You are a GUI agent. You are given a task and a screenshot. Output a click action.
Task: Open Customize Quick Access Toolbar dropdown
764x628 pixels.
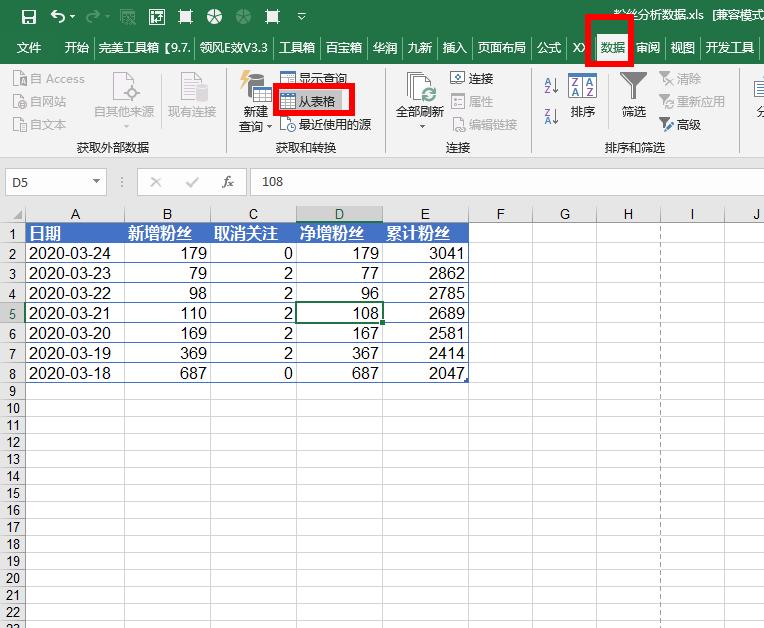(x=302, y=17)
